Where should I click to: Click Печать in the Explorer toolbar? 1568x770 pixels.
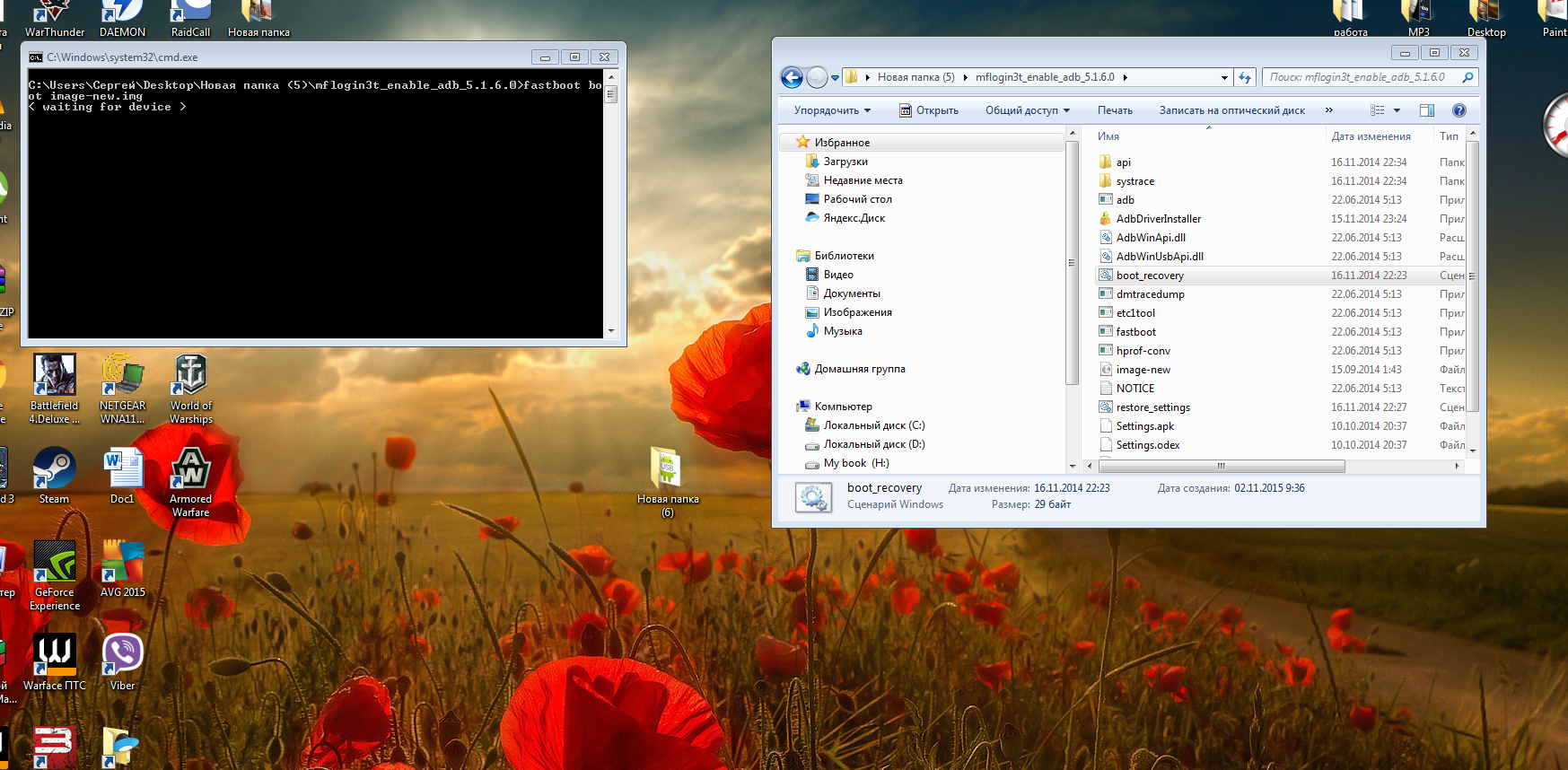(x=1115, y=110)
